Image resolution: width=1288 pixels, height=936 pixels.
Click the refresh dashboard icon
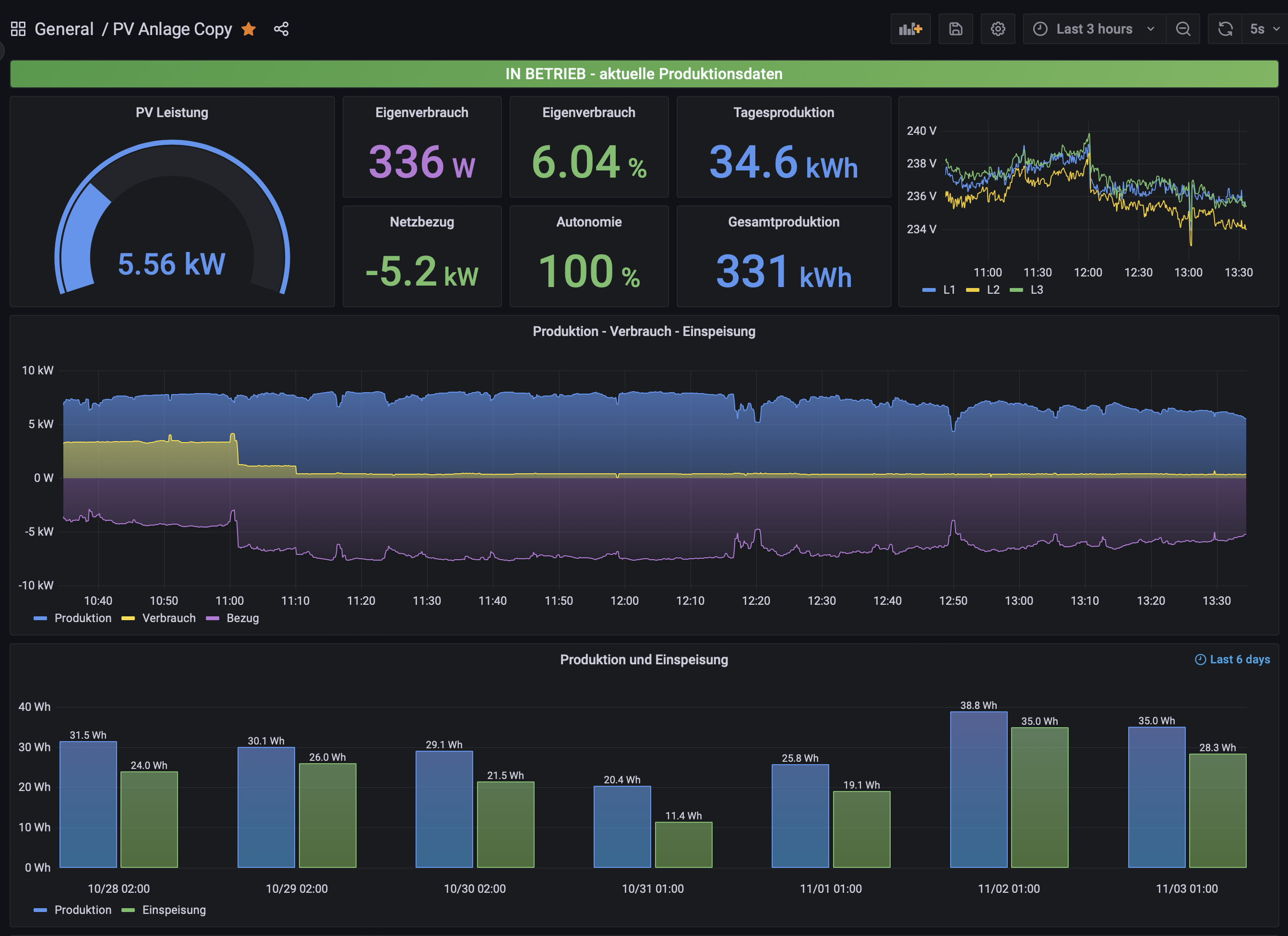tap(1225, 29)
